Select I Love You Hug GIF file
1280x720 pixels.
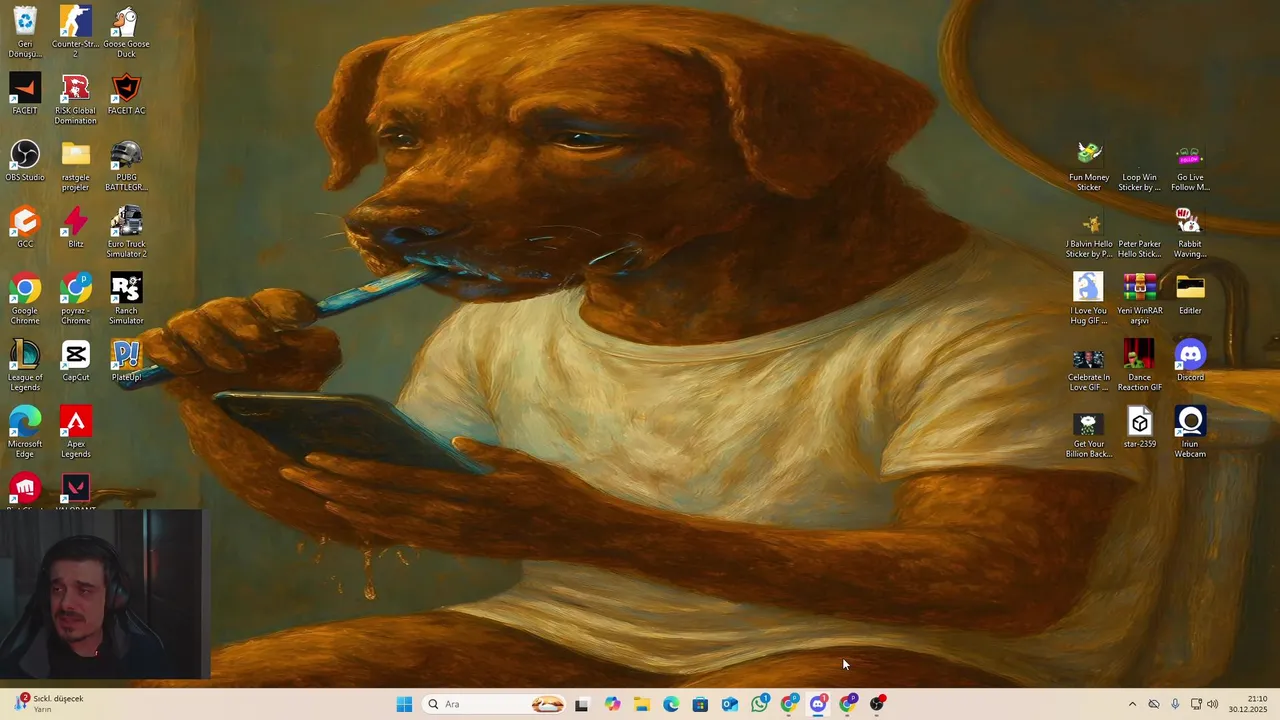pos(1089,298)
